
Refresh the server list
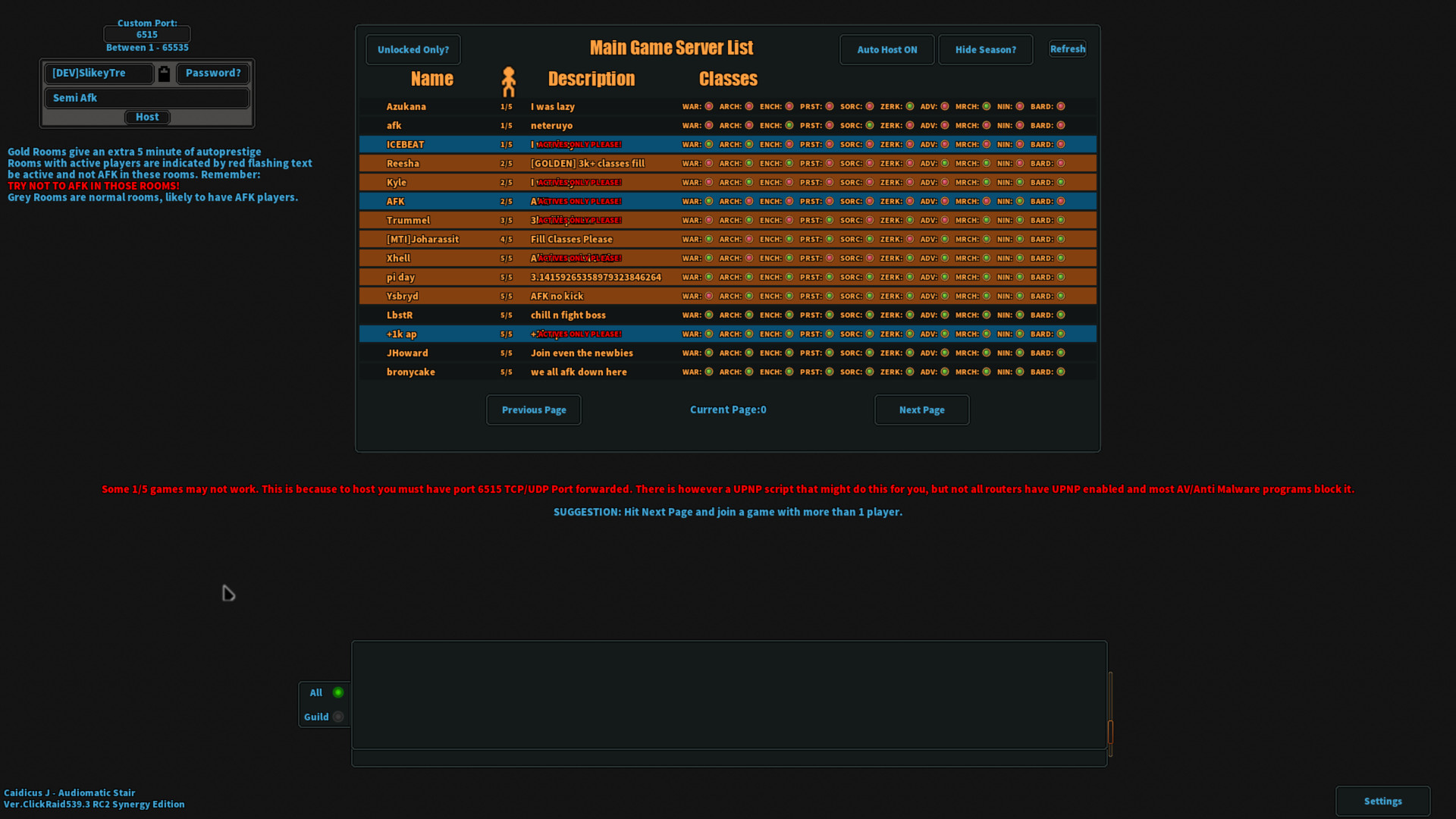(x=1067, y=49)
